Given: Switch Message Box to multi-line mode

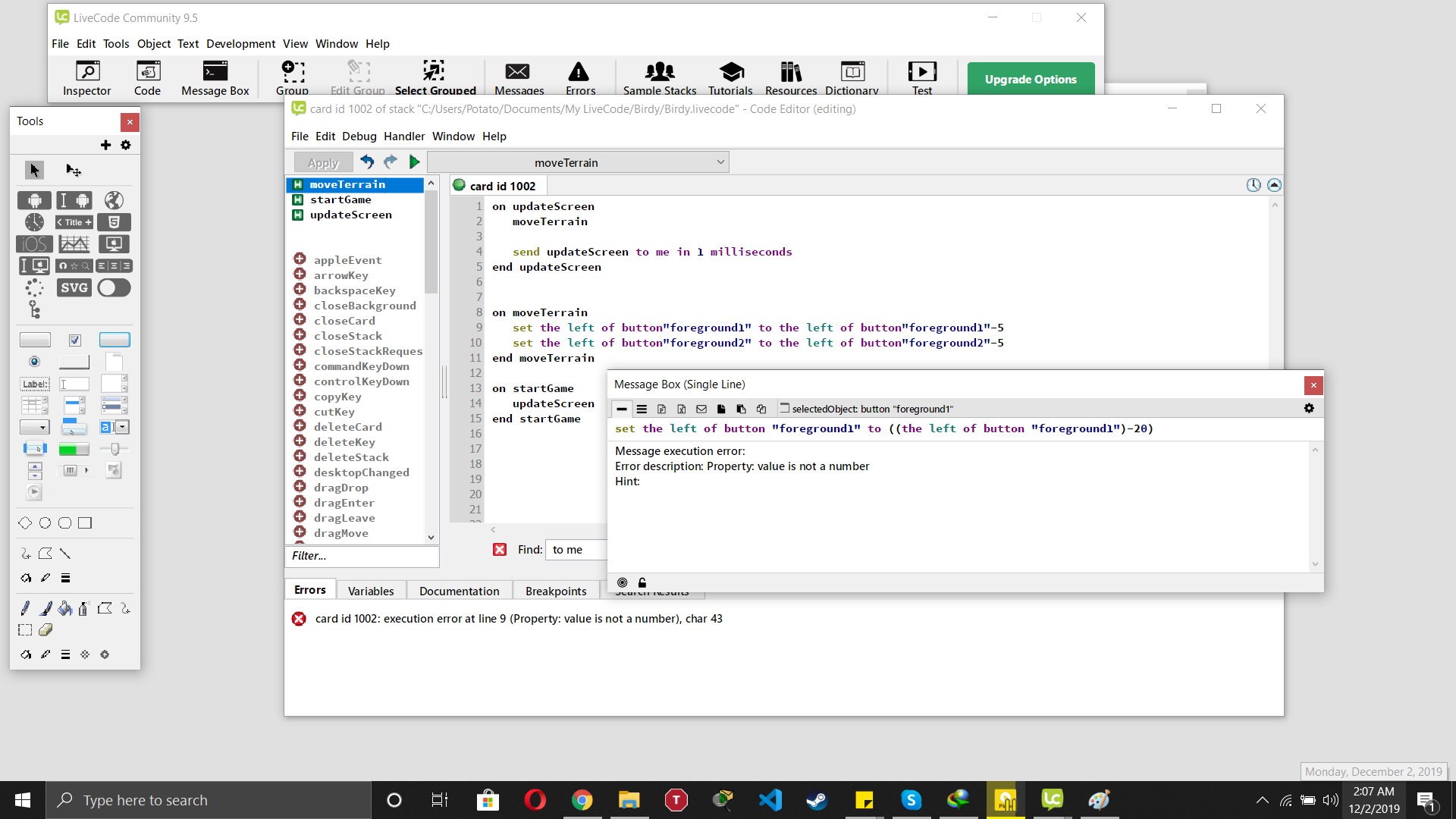Looking at the screenshot, I should point(642,409).
